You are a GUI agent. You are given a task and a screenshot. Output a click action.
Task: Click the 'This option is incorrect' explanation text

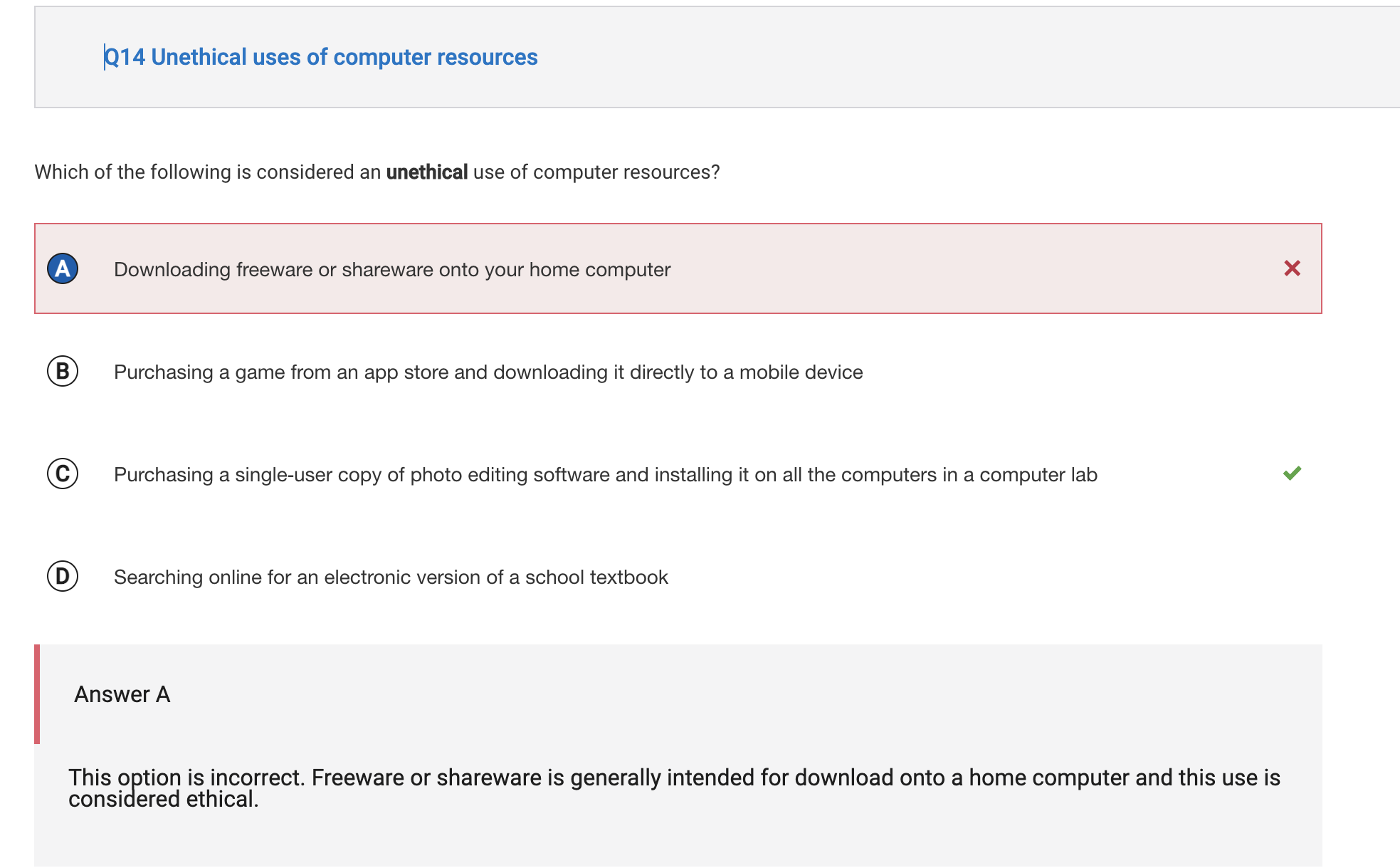674,788
